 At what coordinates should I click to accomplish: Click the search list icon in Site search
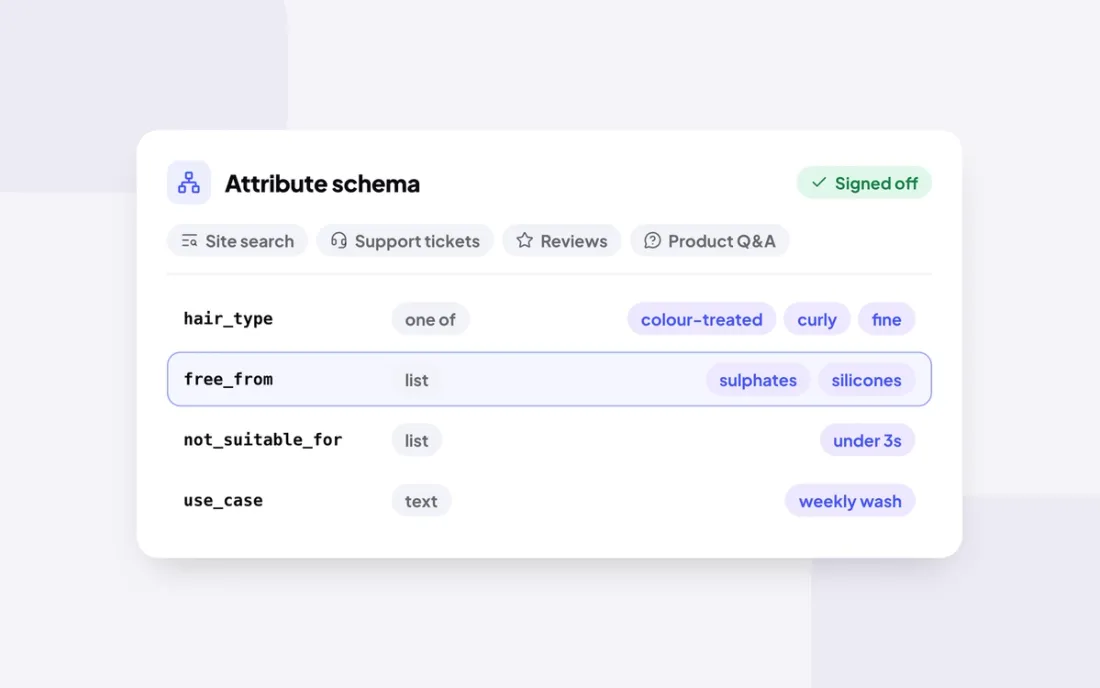189,241
